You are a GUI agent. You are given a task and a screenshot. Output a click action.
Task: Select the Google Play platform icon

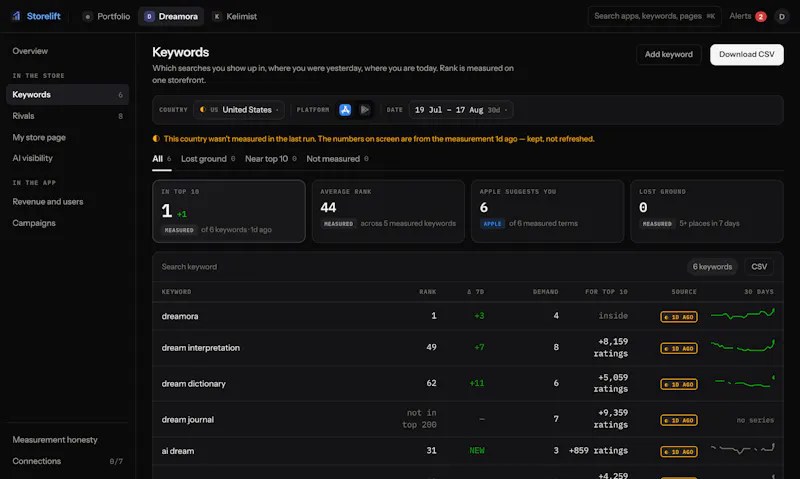364,110
